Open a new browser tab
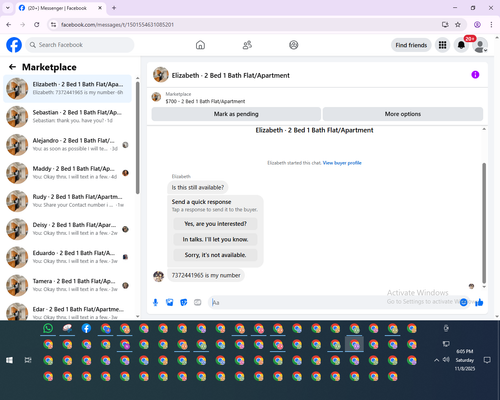 coord(114,8)
